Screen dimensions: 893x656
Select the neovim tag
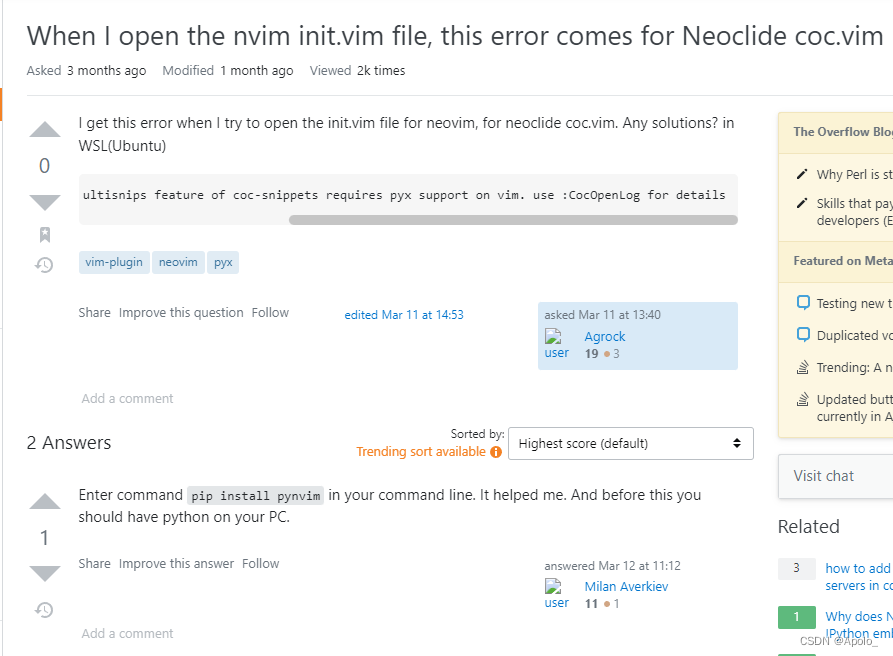(178, 262)
